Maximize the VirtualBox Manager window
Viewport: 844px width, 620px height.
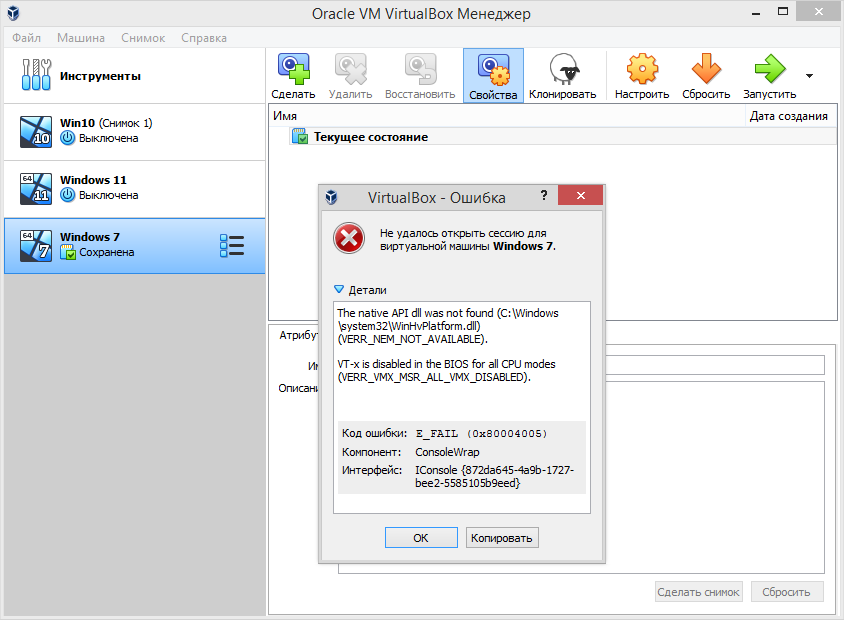(783, 11)
